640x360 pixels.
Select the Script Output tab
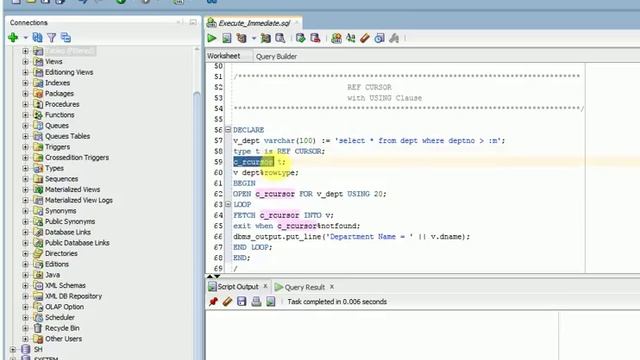238,287
